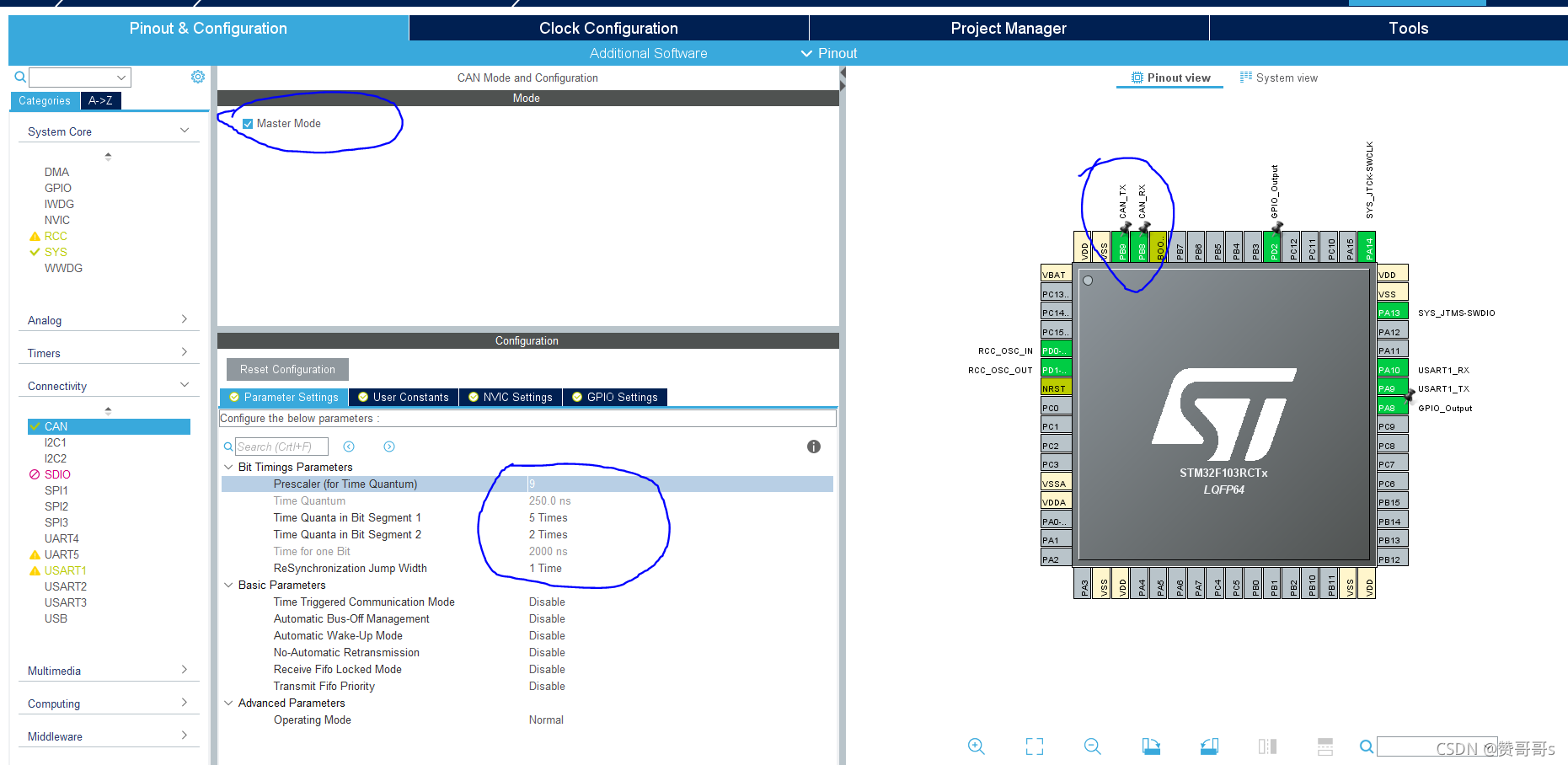Image resolution: width=1568 pixels, height=765 pixels.
Task: Edit the Prescaler value field
Action: (681, 484)
